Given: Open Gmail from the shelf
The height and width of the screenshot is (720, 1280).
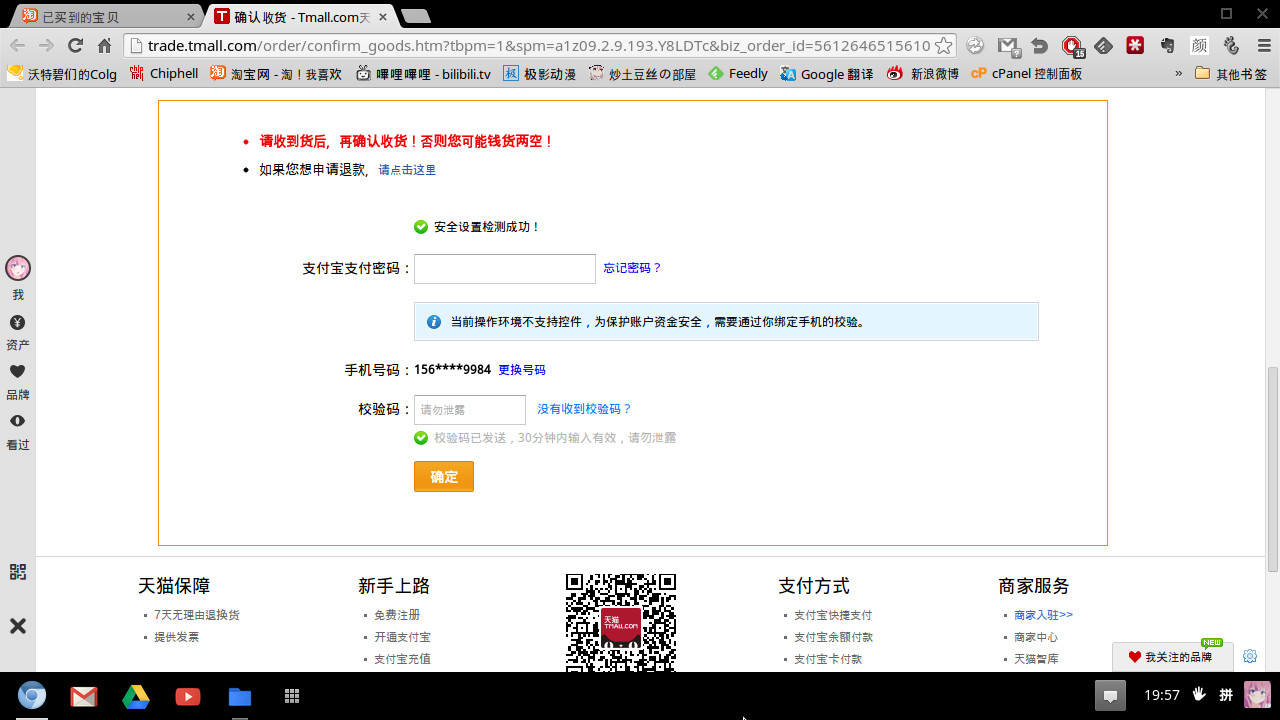Looking at the screenshot, I should click(x=83, y=696).
